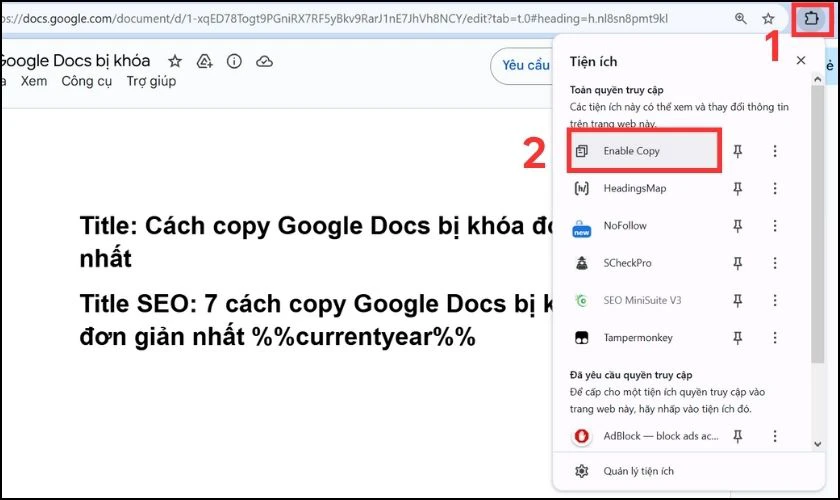
Task: Open the document info icon
Action: (234, 61)
